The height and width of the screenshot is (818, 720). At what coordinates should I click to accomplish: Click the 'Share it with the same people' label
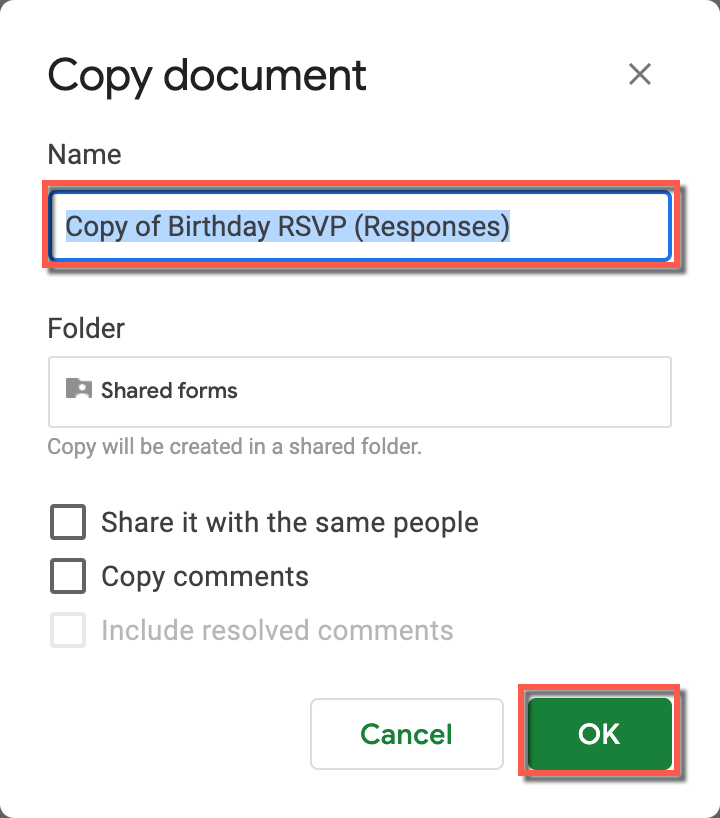coord(289,522)
